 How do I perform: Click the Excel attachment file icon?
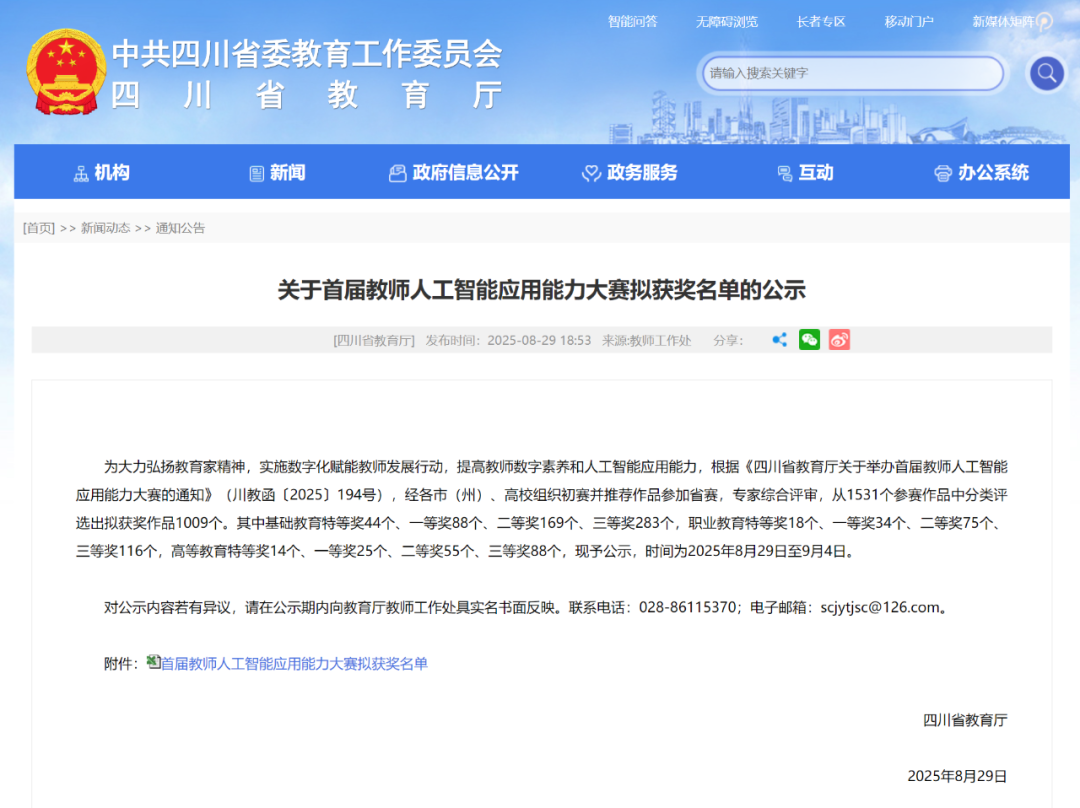154,662
